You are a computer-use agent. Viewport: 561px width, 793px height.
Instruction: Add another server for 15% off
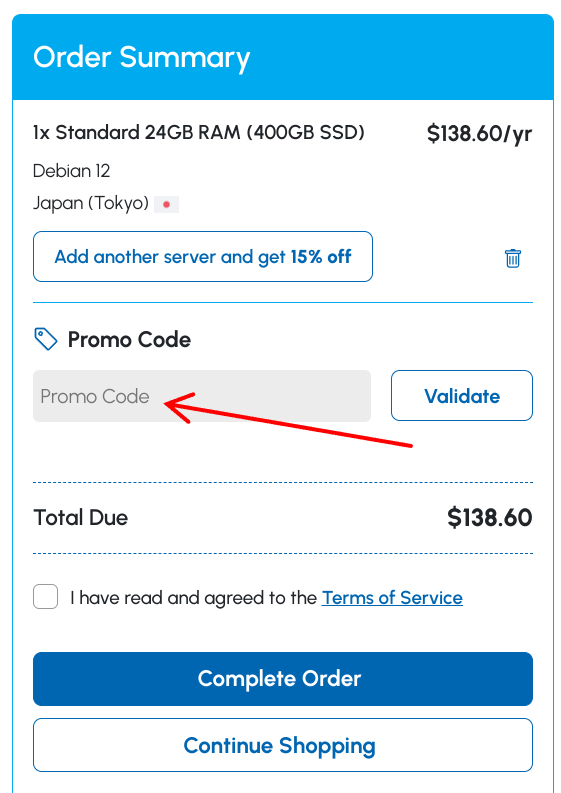pos(203,256)
